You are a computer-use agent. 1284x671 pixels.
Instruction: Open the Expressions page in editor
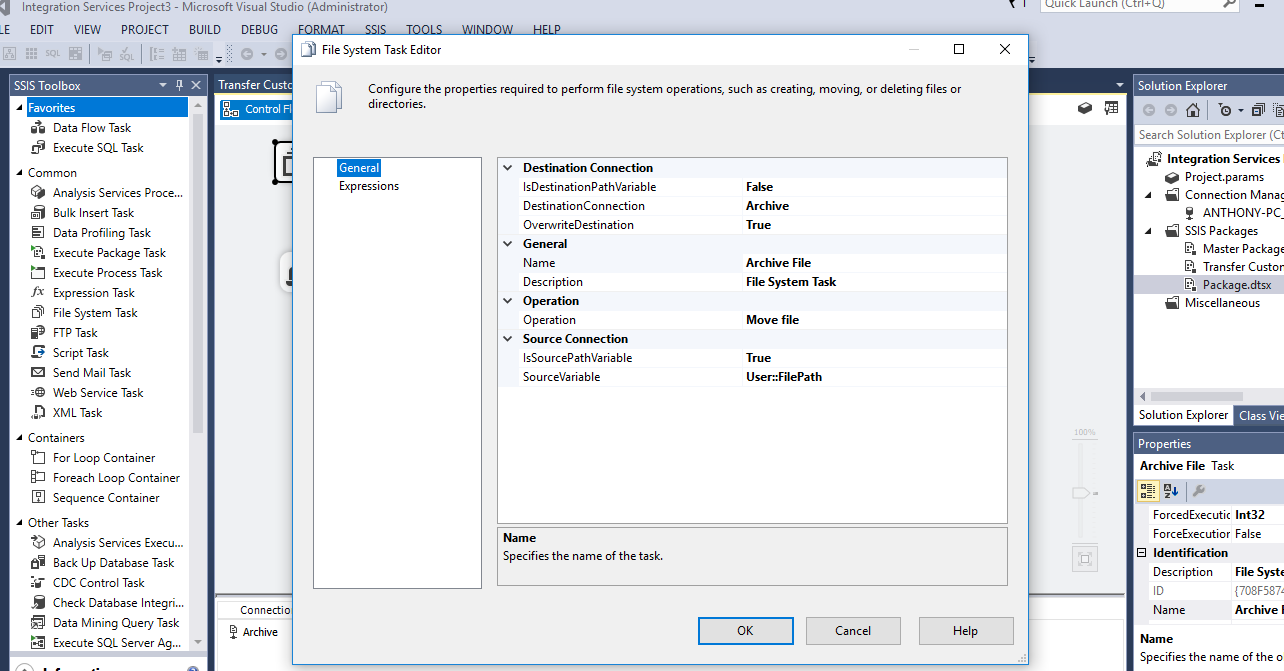coord(368,186)
